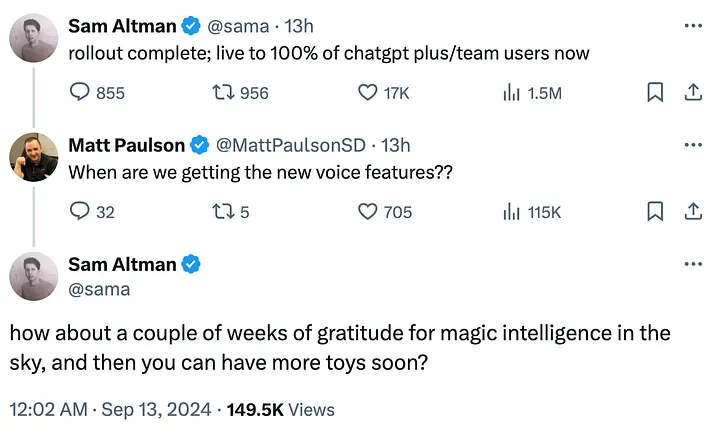Open more options for Matt Paulson's tweet
The width and height of the screenshot is (720, 436).
tap(691, 144)
